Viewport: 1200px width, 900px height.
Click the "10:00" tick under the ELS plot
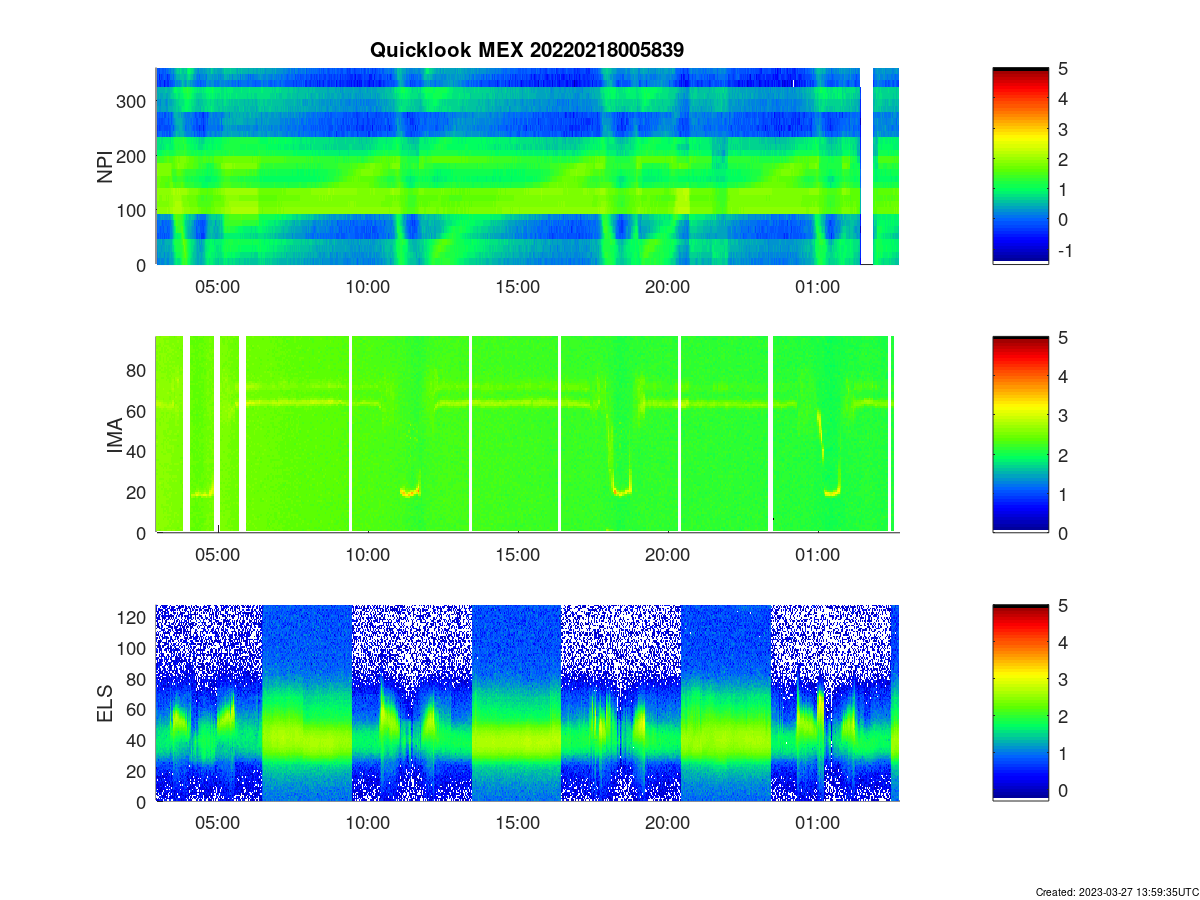click(x=368, y=823)
